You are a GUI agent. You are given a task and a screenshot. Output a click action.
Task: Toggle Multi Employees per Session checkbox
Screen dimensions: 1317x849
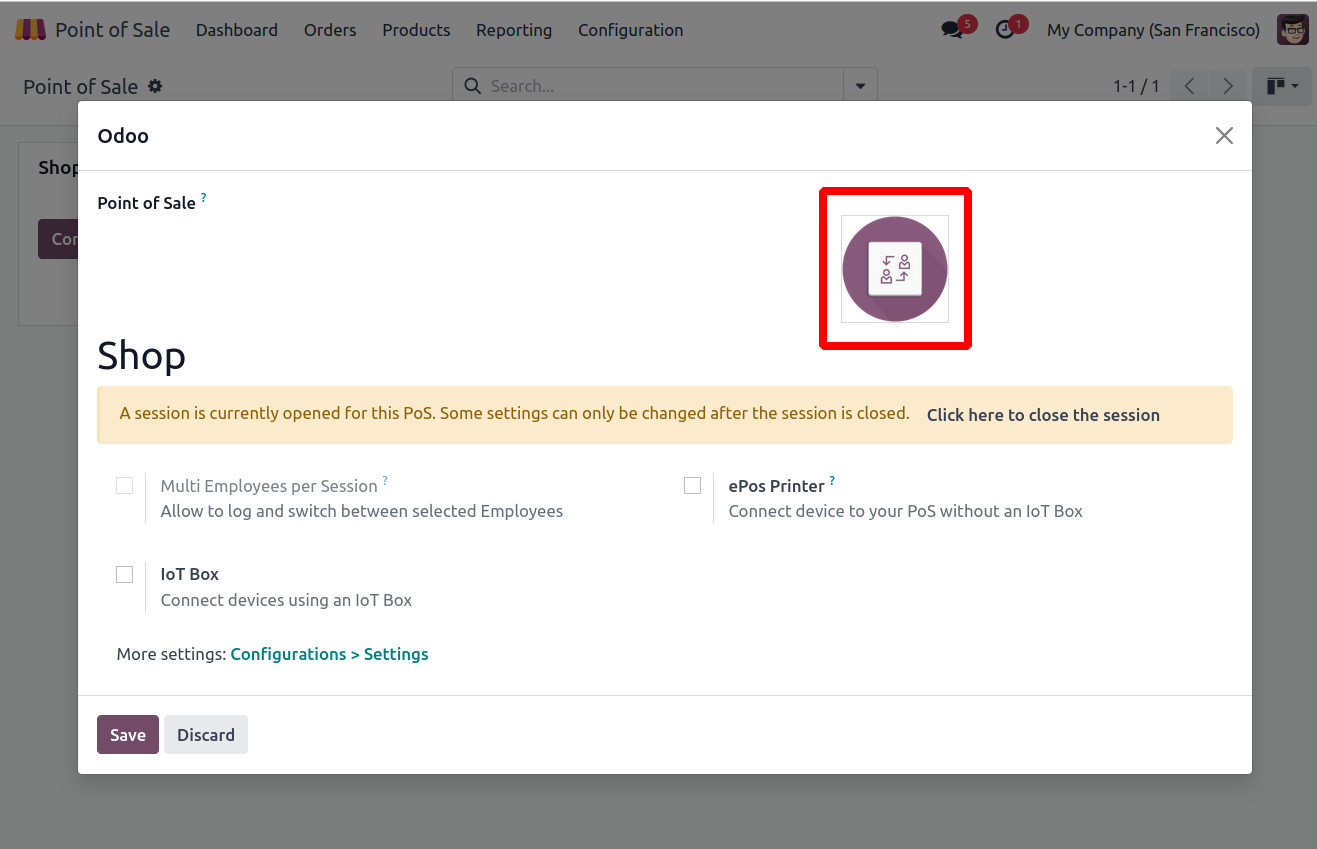(124, 486)
